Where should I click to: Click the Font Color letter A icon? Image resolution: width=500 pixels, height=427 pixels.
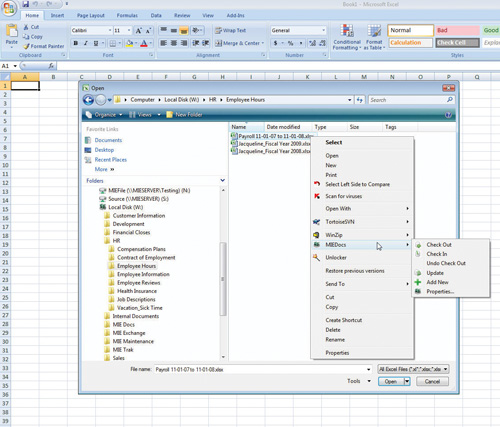[x=144, y=43]
